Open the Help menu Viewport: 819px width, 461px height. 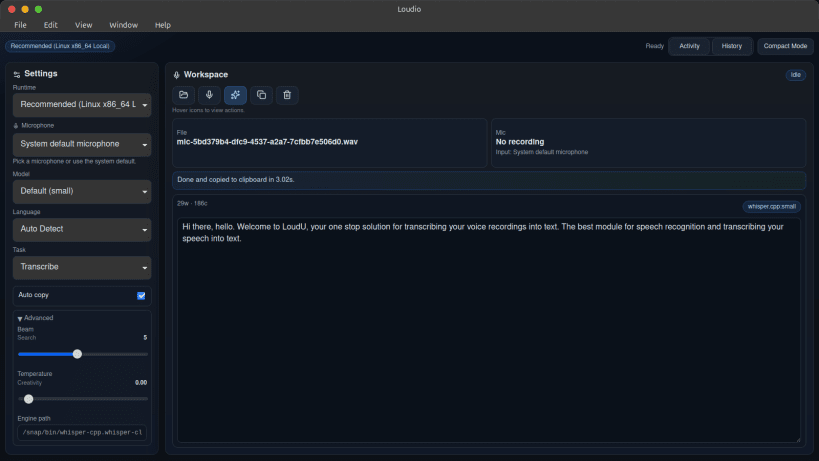pos(163,25)
